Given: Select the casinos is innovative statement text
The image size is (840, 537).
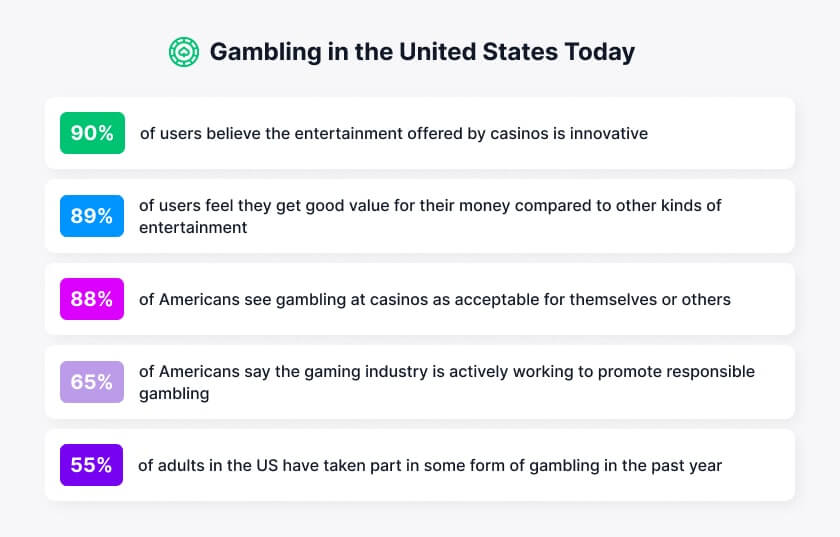Looking at the screenshot, I should 394,133.
